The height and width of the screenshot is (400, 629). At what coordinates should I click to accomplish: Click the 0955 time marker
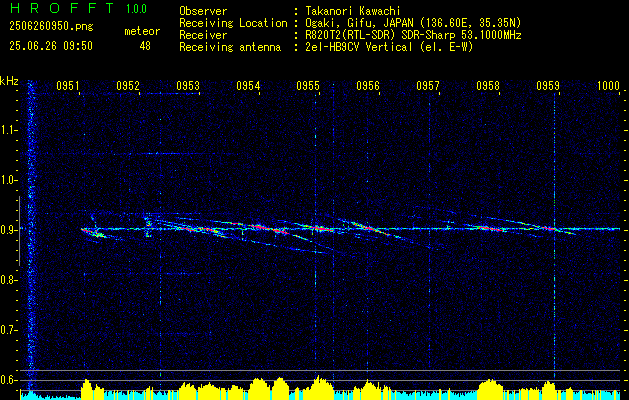coord(308,85)
